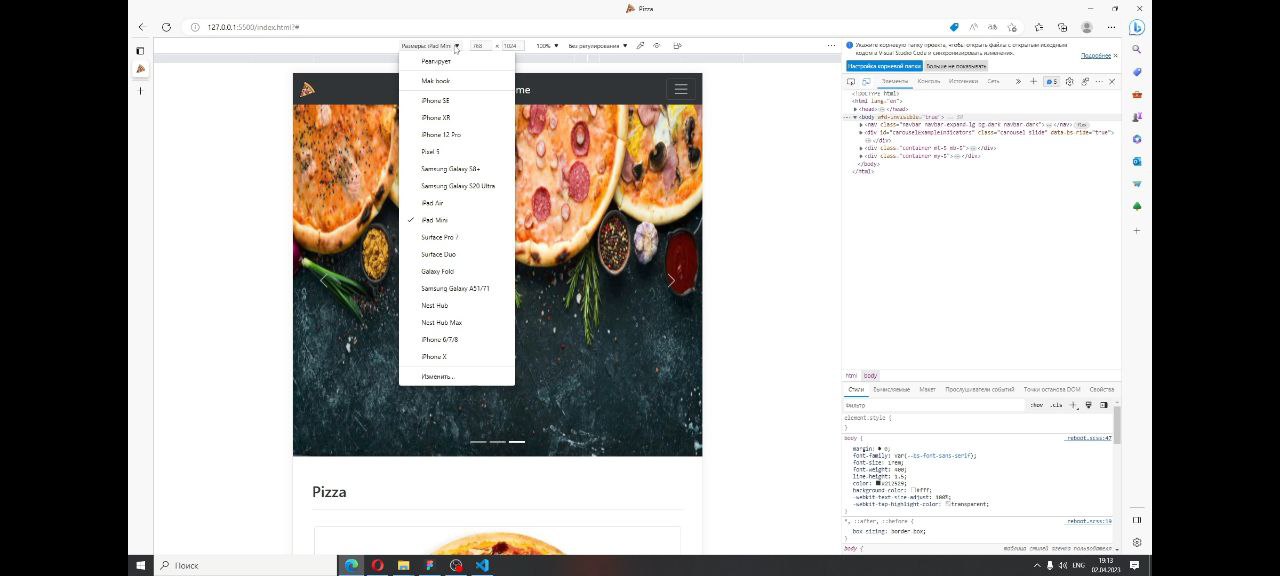Click the styles filter input
This screenshot has width=1280, height=576.
935,405
